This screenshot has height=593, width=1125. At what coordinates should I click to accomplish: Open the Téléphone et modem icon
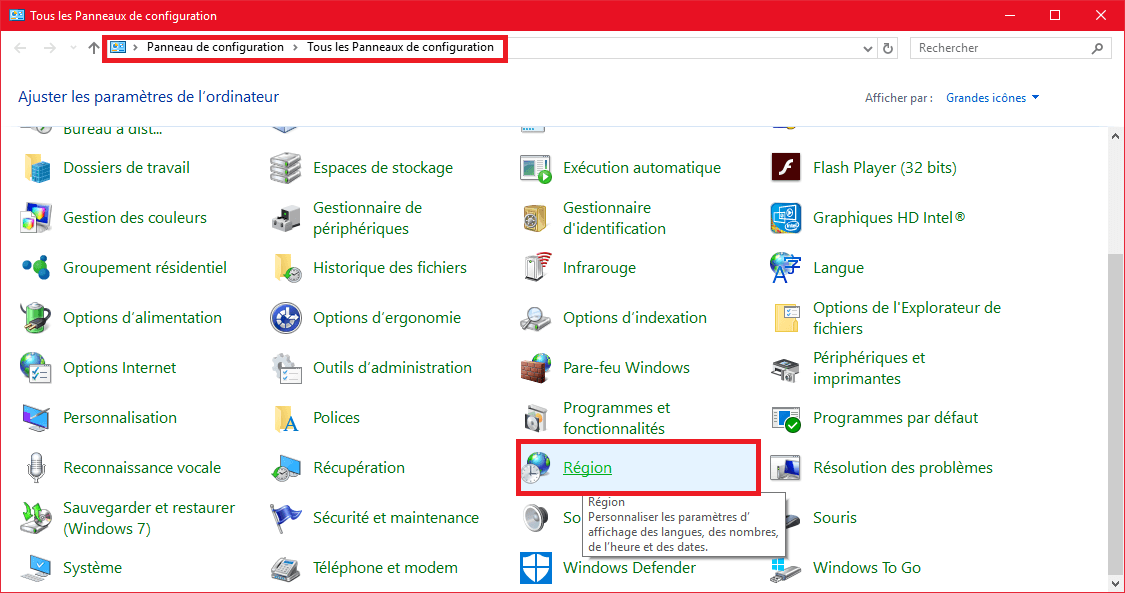(286, 568)
